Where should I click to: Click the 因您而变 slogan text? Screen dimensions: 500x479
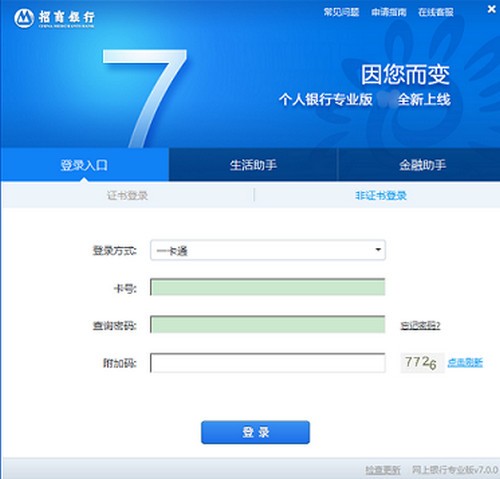406,74
